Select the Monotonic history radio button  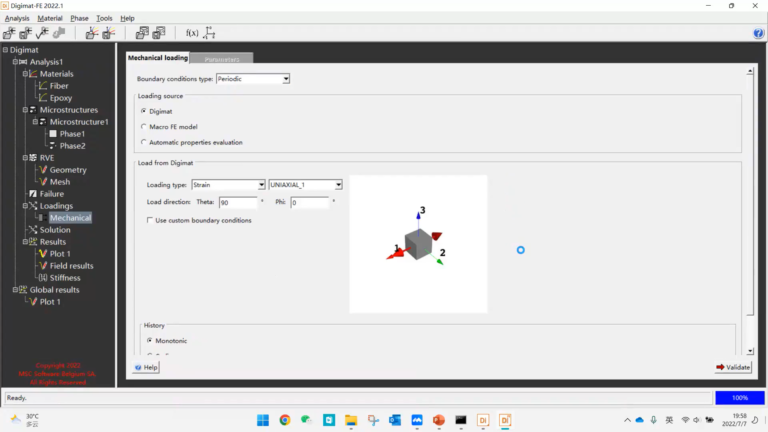pyautogui.click(x=150, y=340)
